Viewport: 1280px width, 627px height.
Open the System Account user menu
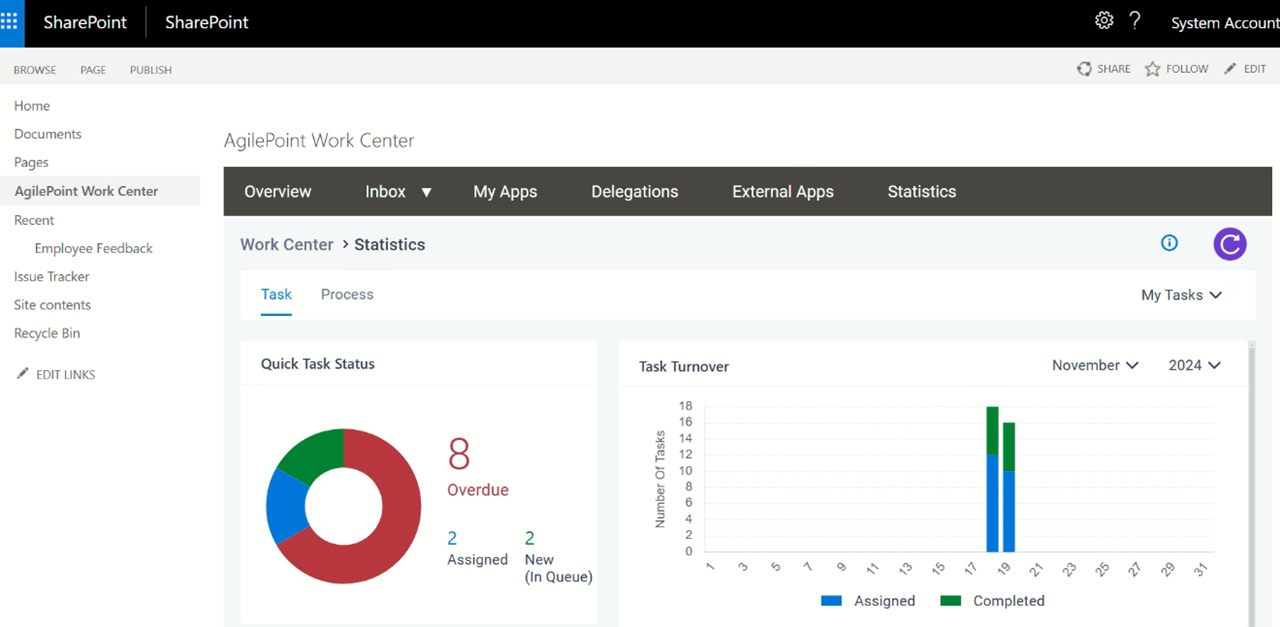[1225, 23]
